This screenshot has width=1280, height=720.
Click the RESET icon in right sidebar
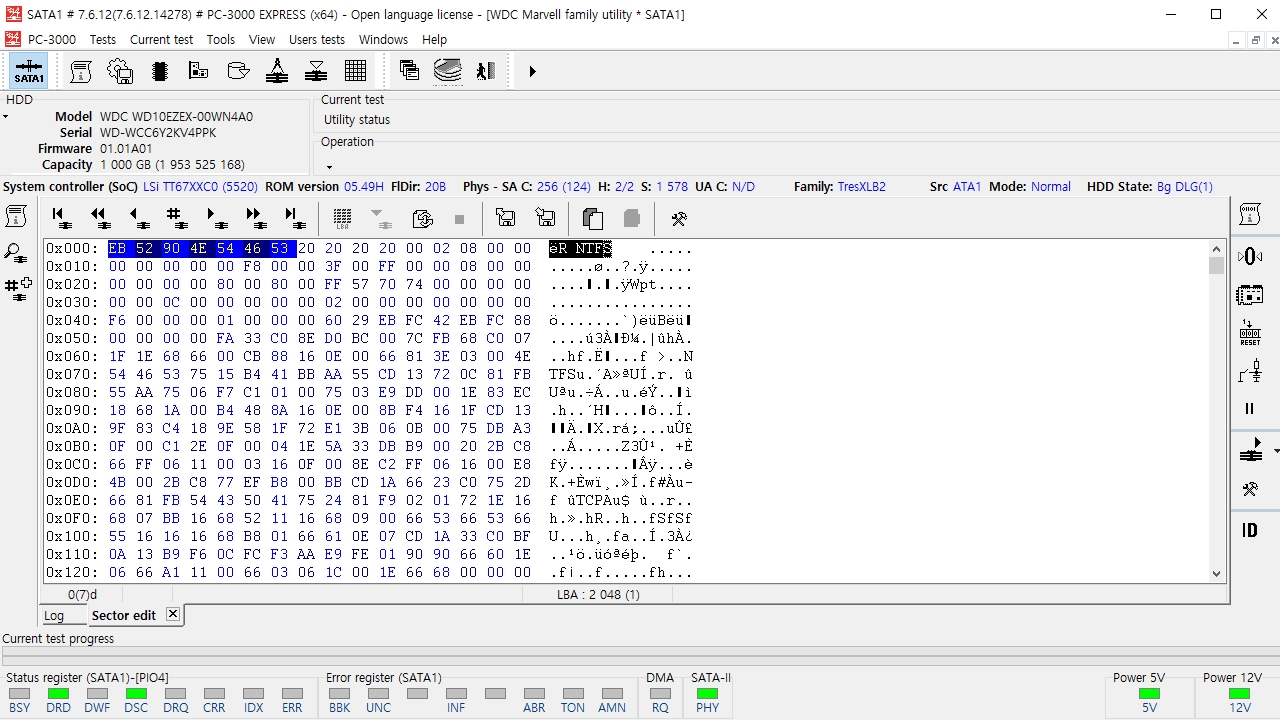(1250, 333)
